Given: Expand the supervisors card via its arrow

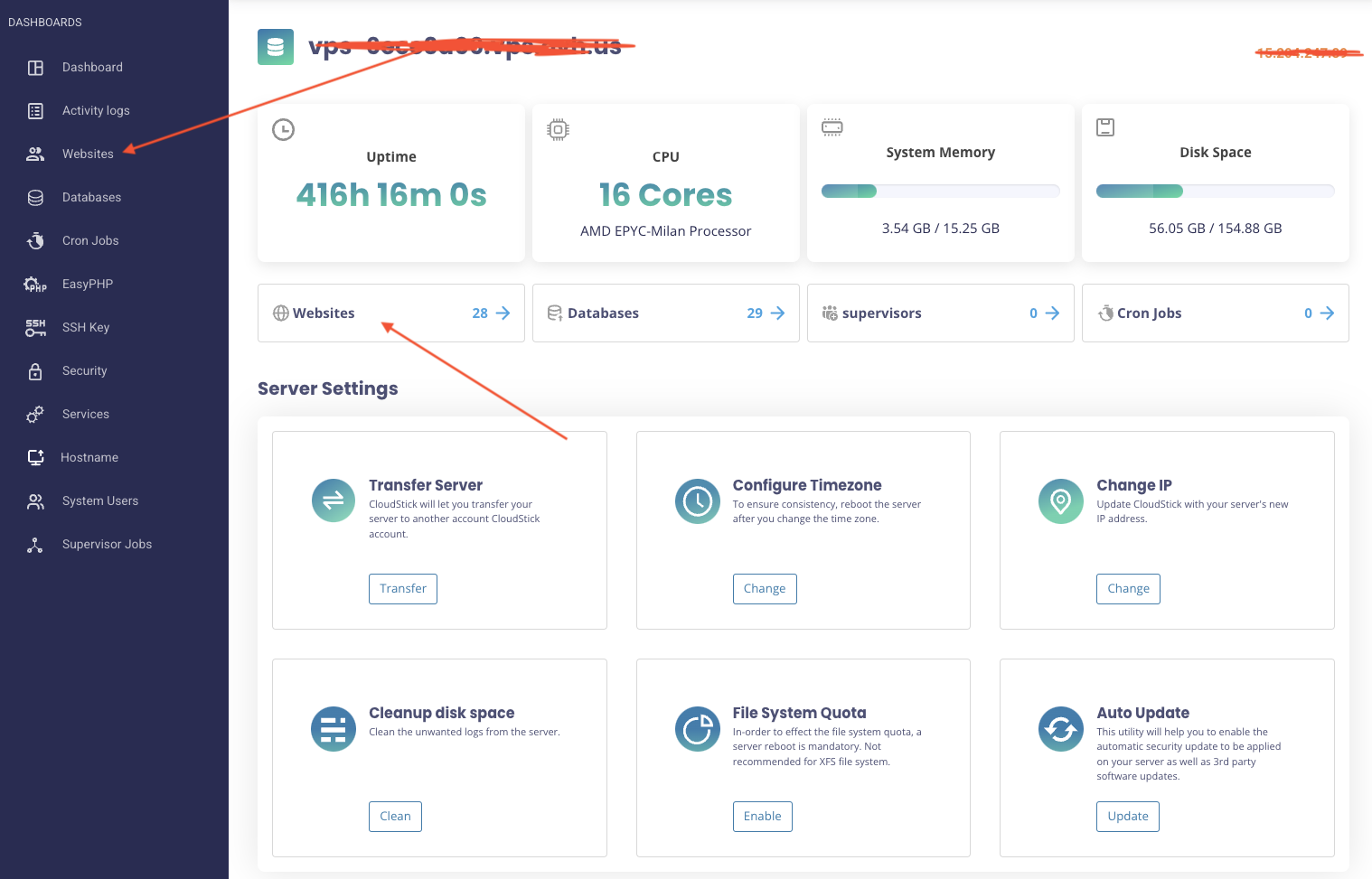Looking at the screenshot, I should pos(1052,313).
